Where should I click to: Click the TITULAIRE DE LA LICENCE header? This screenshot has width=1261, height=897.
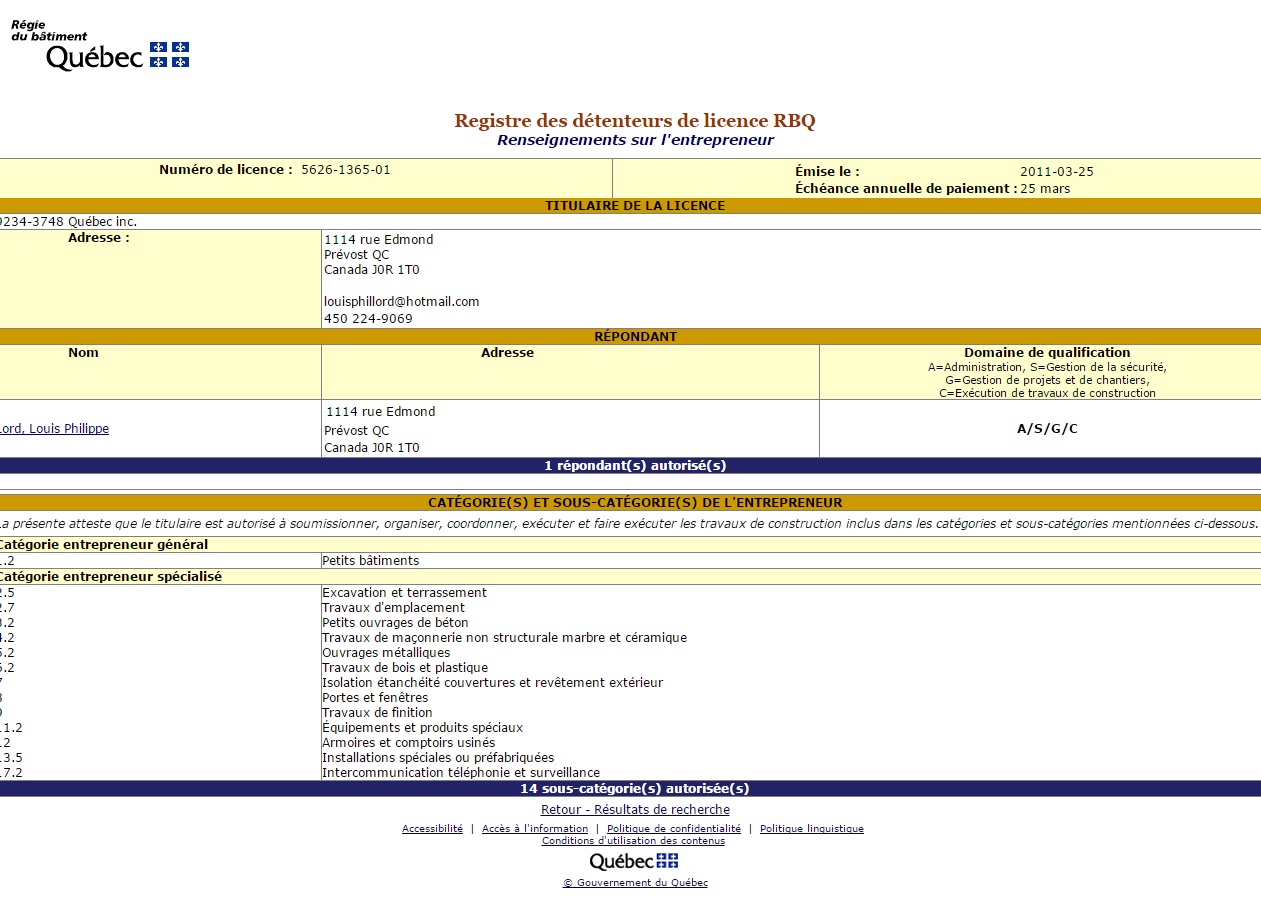[630, 206]
